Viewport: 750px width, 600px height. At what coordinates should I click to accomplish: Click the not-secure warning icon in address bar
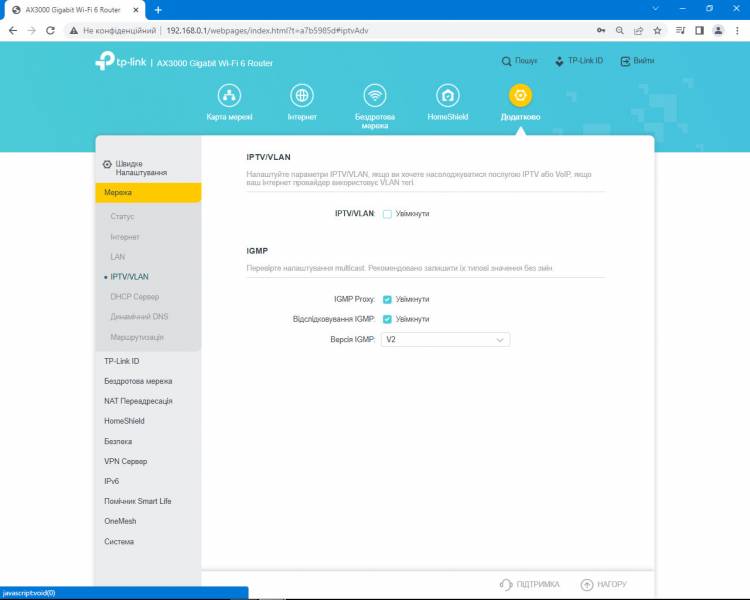(x=73, y=31)
